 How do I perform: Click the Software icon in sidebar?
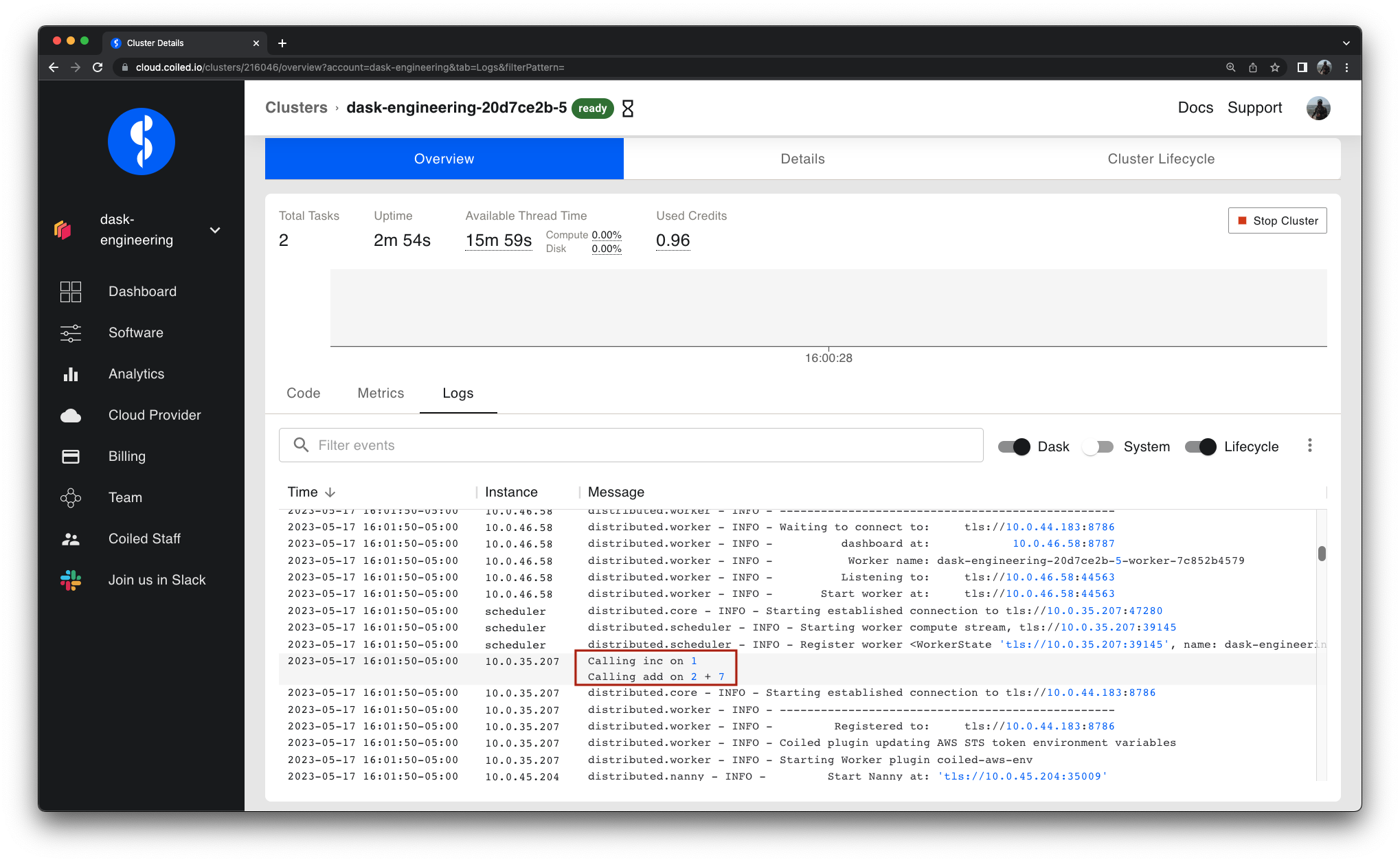[x=71, y=332]
